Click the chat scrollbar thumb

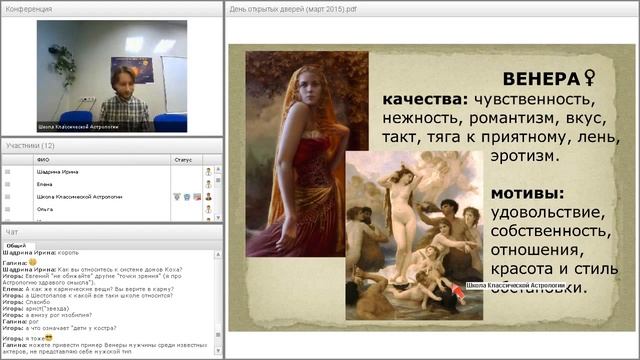218,335
